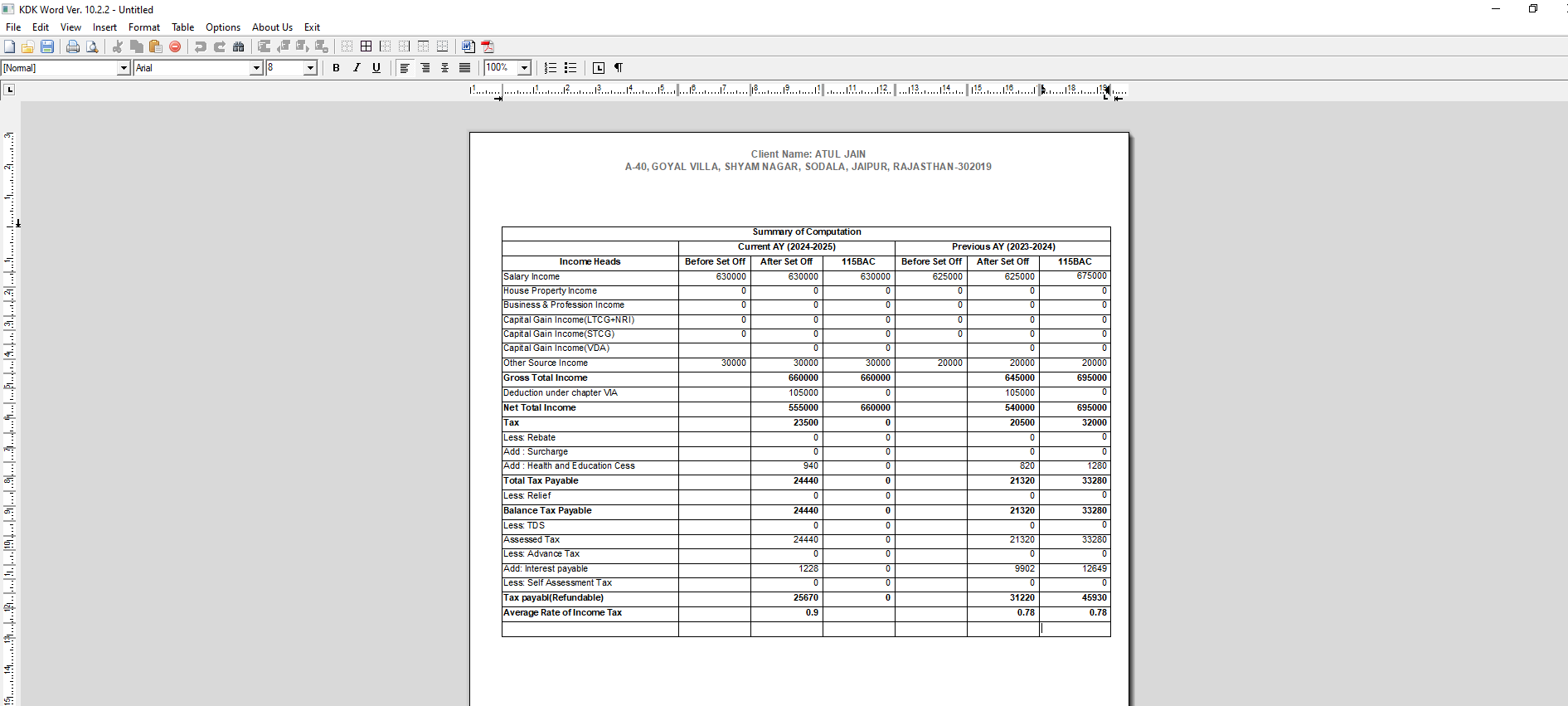Undo the last action
The image size is (1568, 706).
201,46
